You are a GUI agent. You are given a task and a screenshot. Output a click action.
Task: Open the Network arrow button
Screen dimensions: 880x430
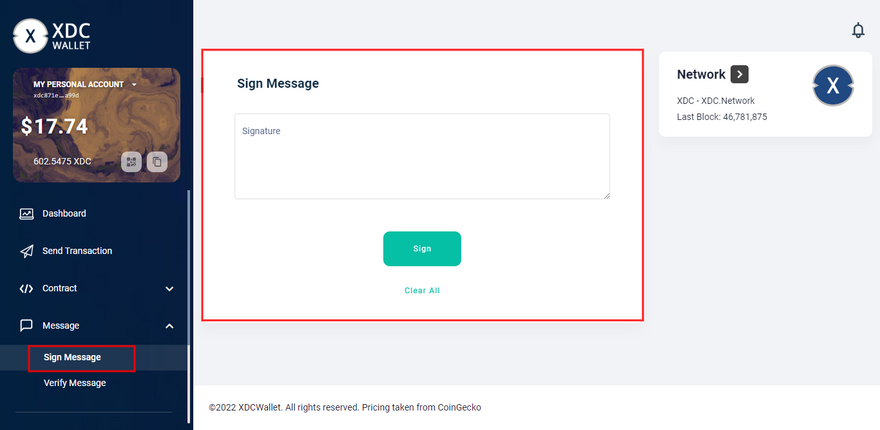[739, 74]
